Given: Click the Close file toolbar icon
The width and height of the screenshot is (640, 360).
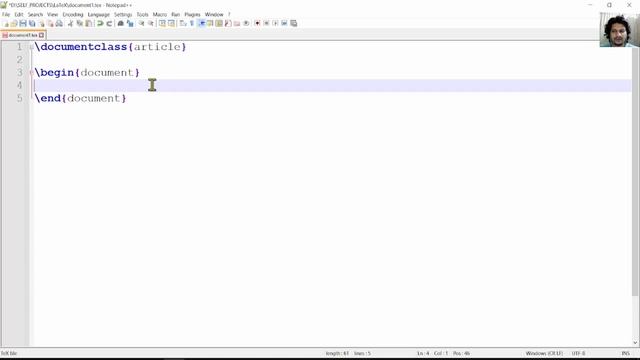Looking at the screenshot, I should pyautogui.click(x=41, y=23).
